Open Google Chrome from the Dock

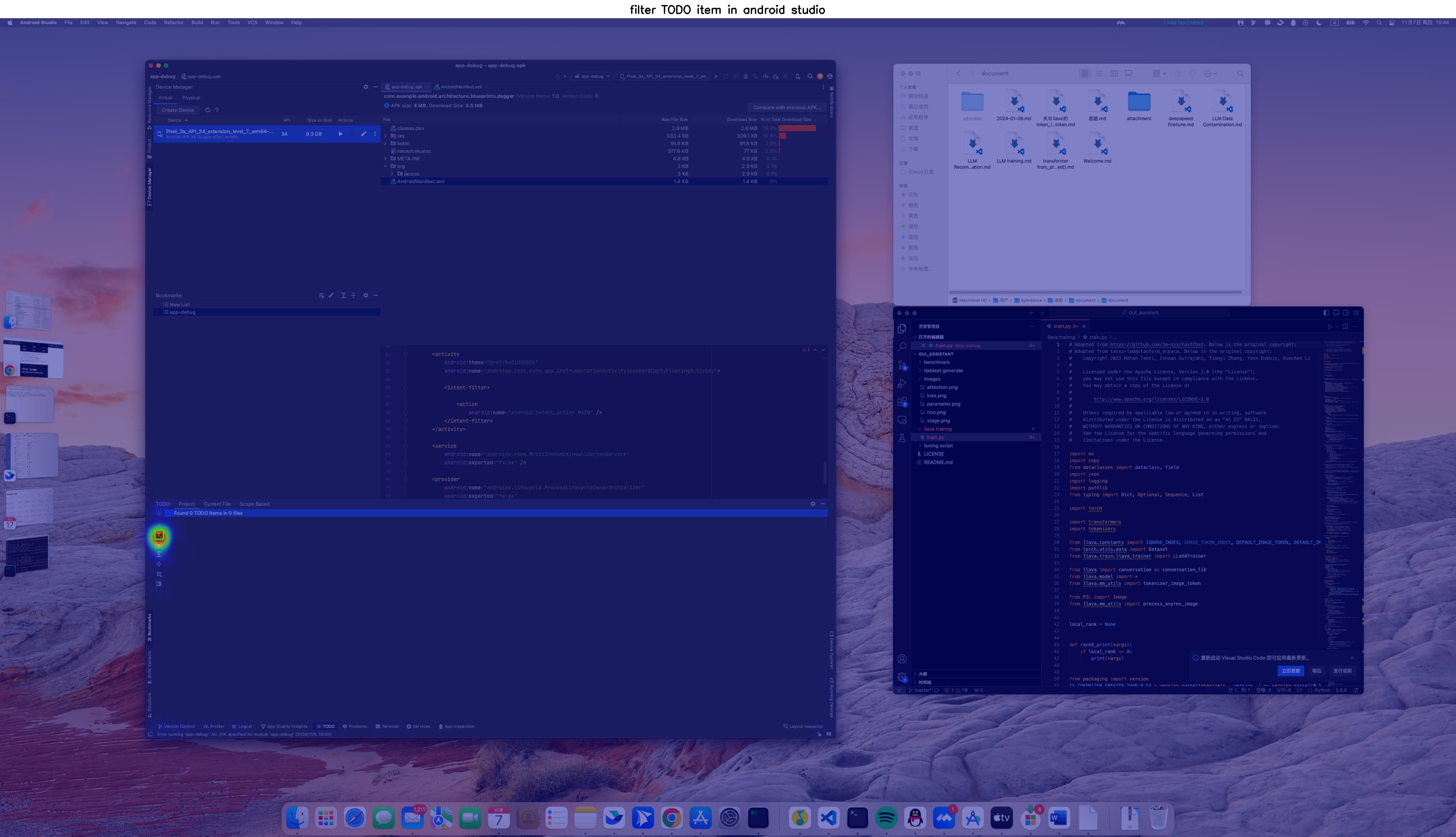(x=672, y=817)
